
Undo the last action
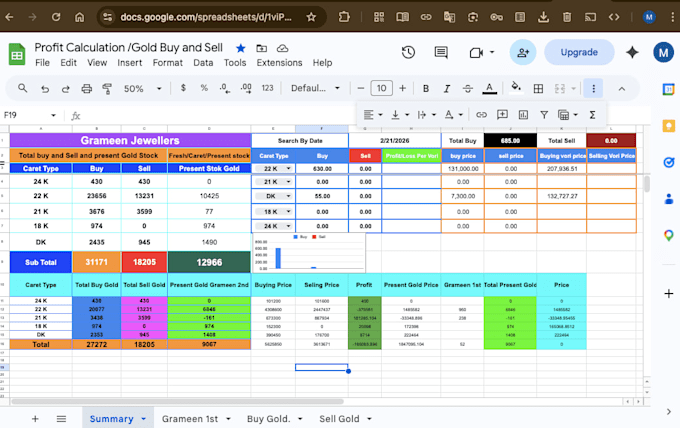45,89
